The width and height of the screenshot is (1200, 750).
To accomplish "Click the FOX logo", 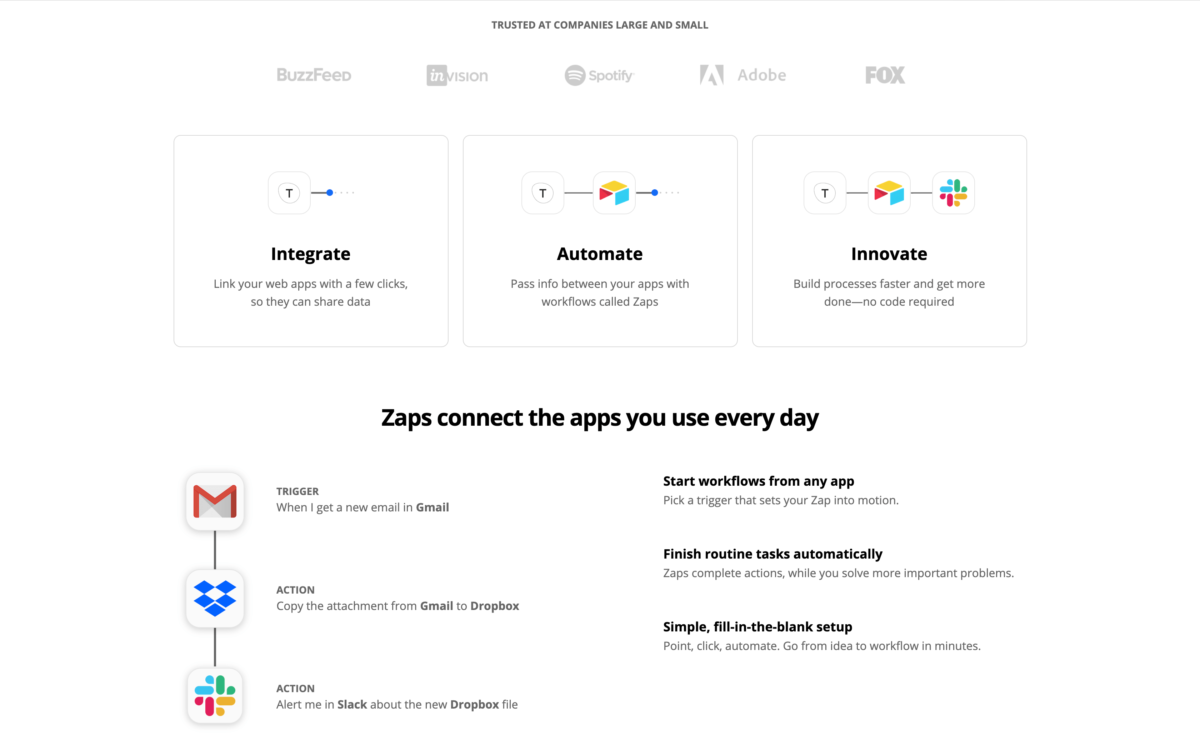I will click(x=885, y=75).
